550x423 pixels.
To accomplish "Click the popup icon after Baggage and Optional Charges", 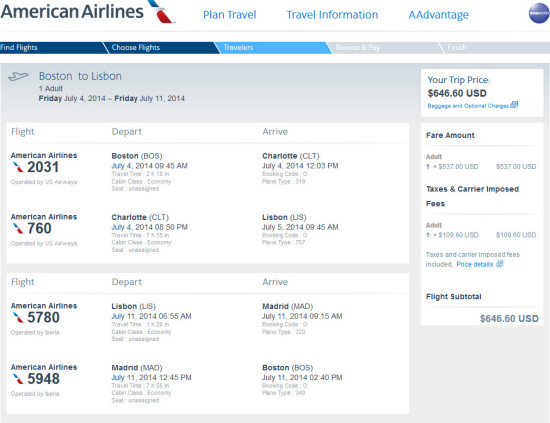I will point(514,105).
